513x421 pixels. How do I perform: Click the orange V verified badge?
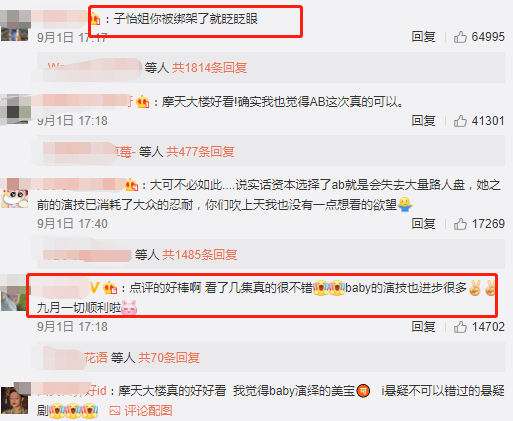click(95, 287)
